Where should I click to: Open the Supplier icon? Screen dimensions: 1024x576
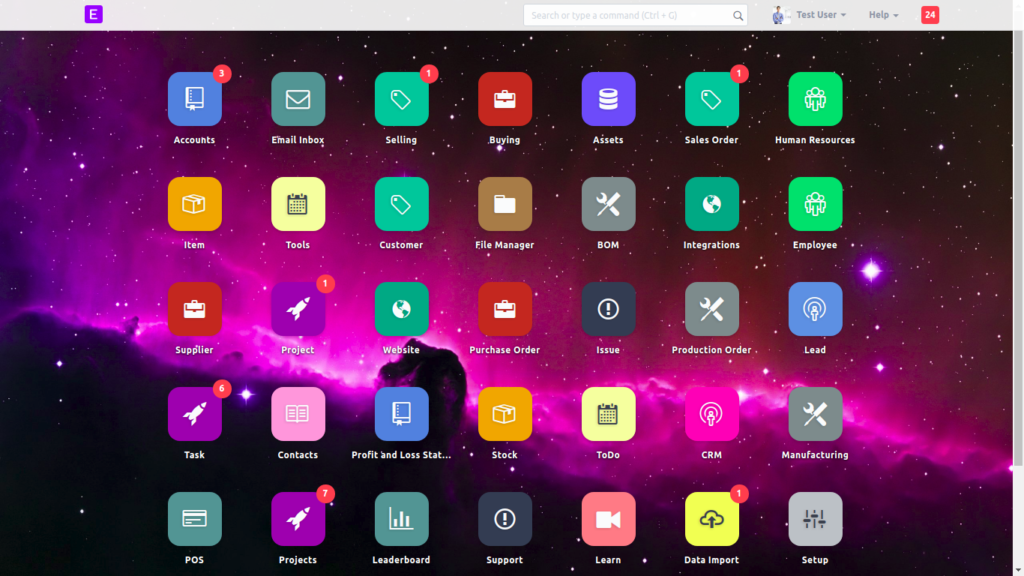pos(194,309)
